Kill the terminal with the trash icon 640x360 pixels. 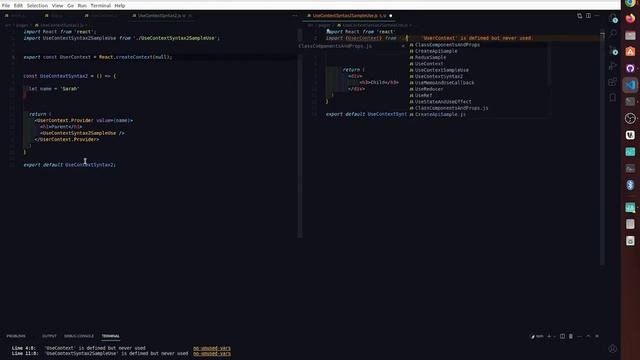[571, 336]
